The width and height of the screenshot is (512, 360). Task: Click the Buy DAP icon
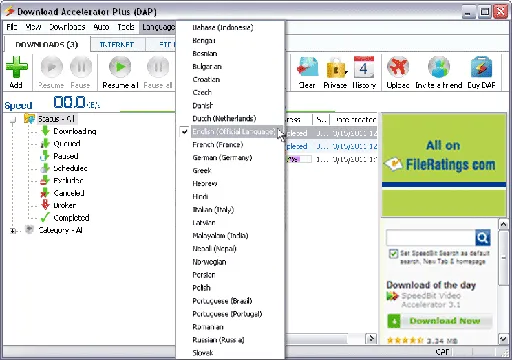tap(481, 67)
